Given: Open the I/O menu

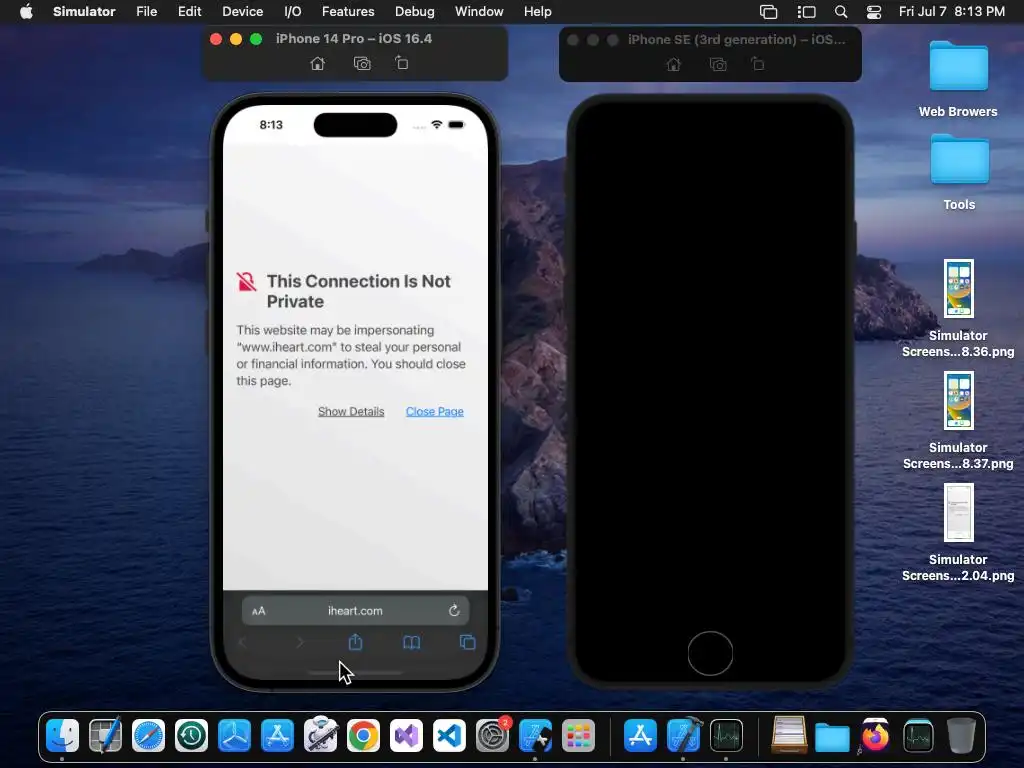Looking at the screenshot, I should pyautogui.click(x=293, y=12).
